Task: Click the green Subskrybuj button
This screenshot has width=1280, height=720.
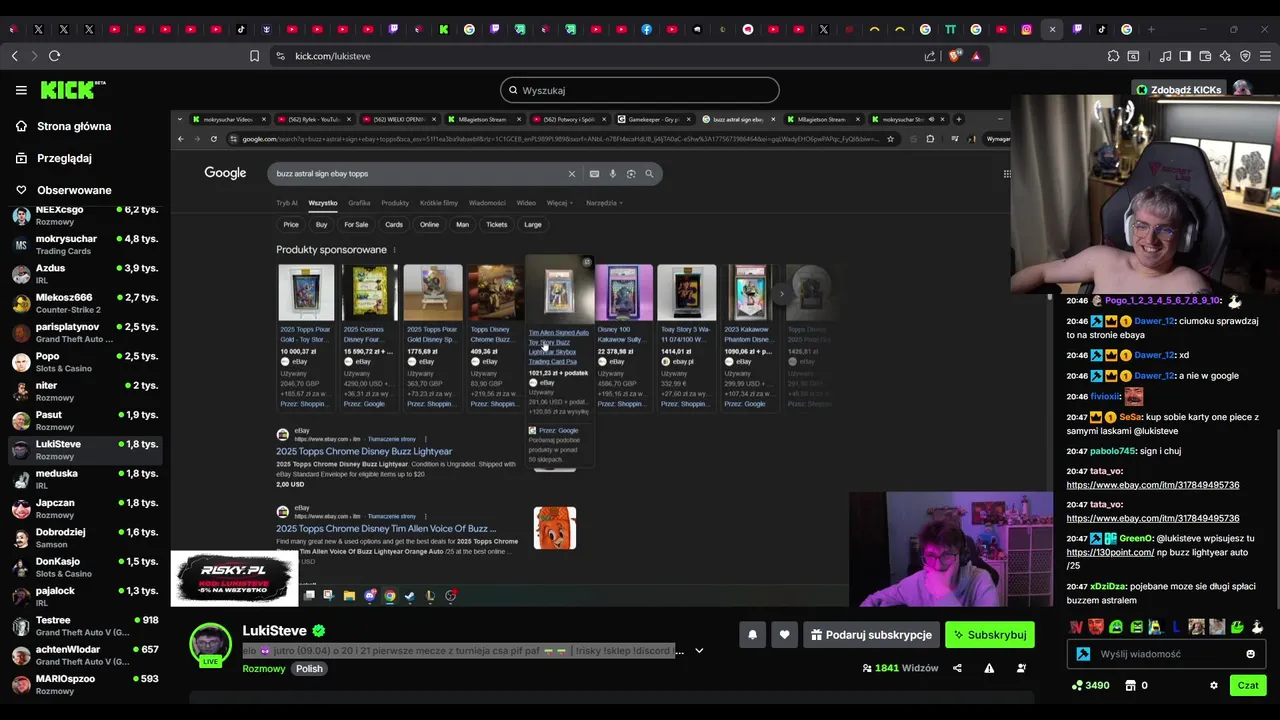Action: click(989, 635)
